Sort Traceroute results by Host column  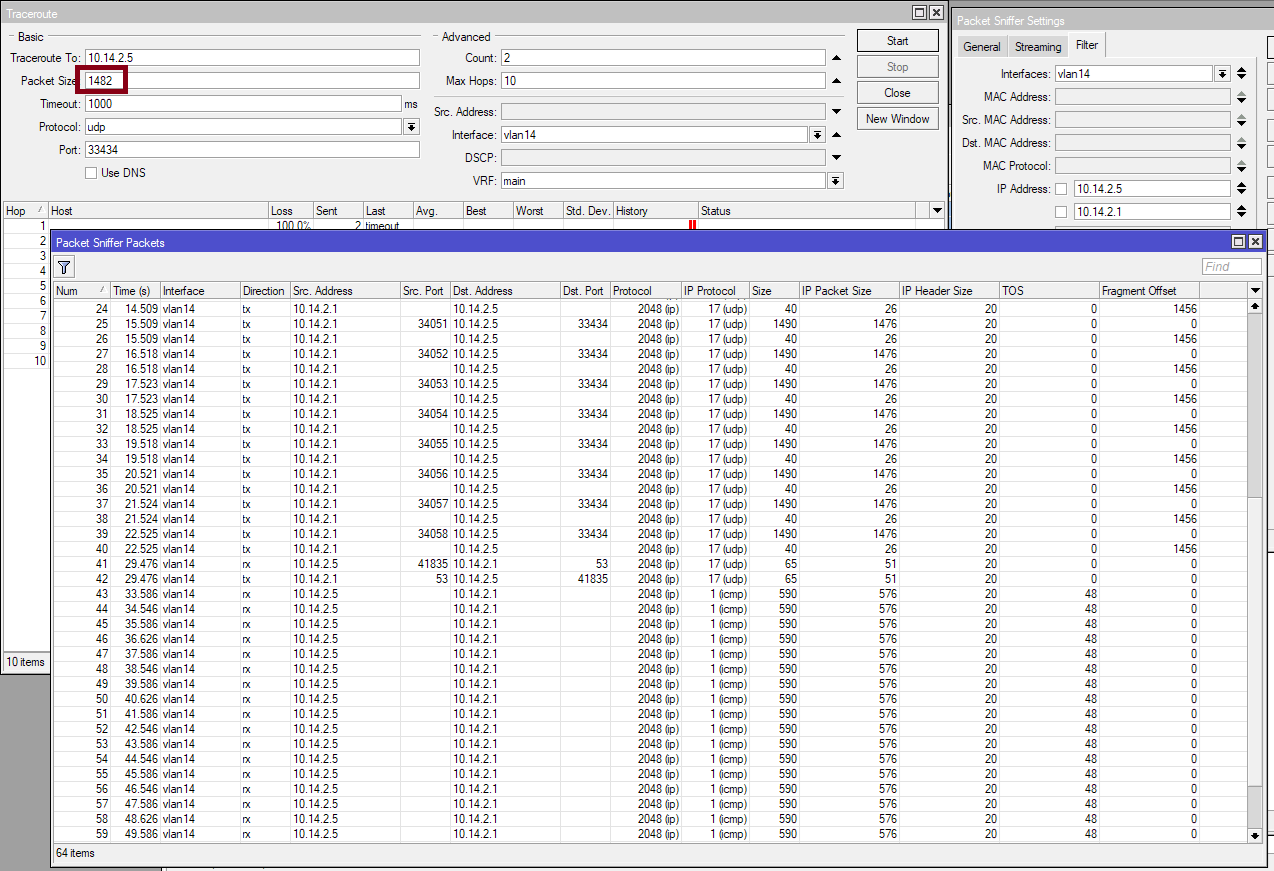click(158, 211)
